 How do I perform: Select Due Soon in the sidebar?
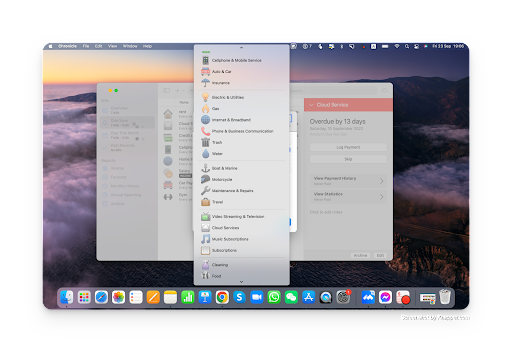coord(128,122)
